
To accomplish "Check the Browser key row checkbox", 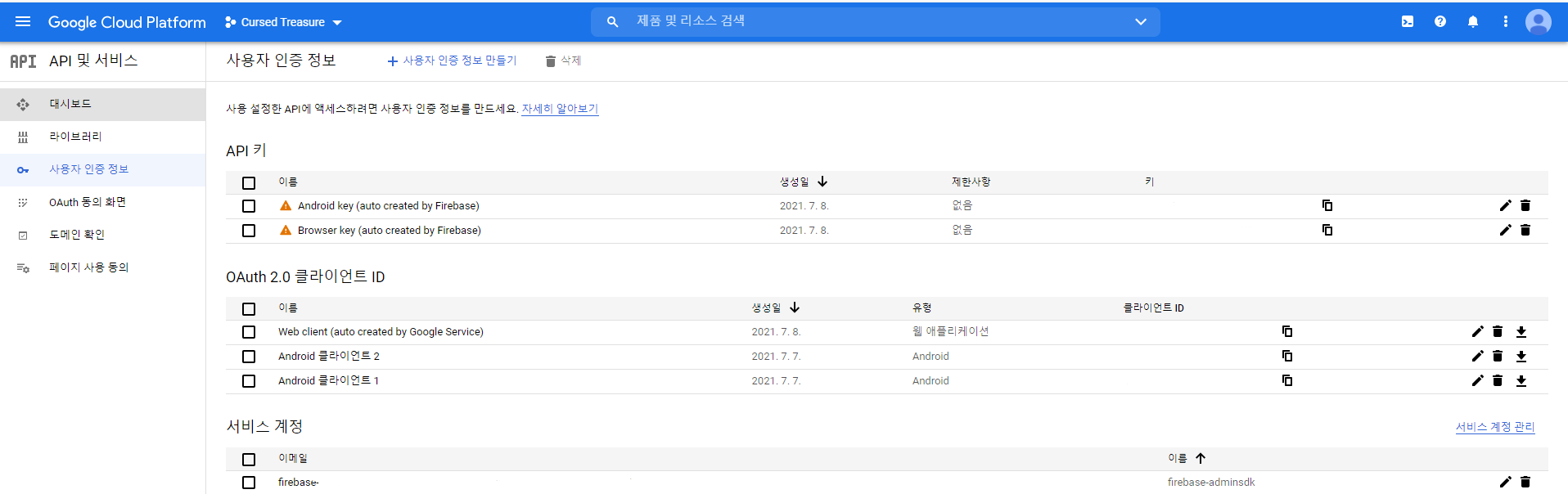I will 249,231.
